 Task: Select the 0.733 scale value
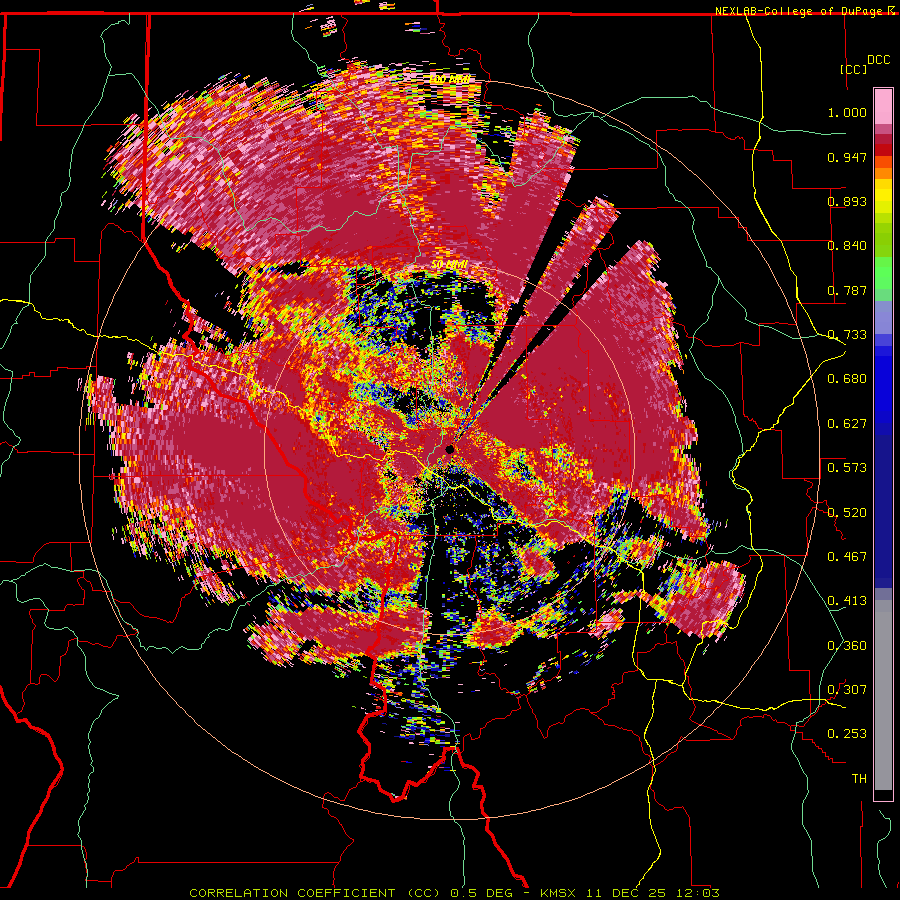coord(847,335)
